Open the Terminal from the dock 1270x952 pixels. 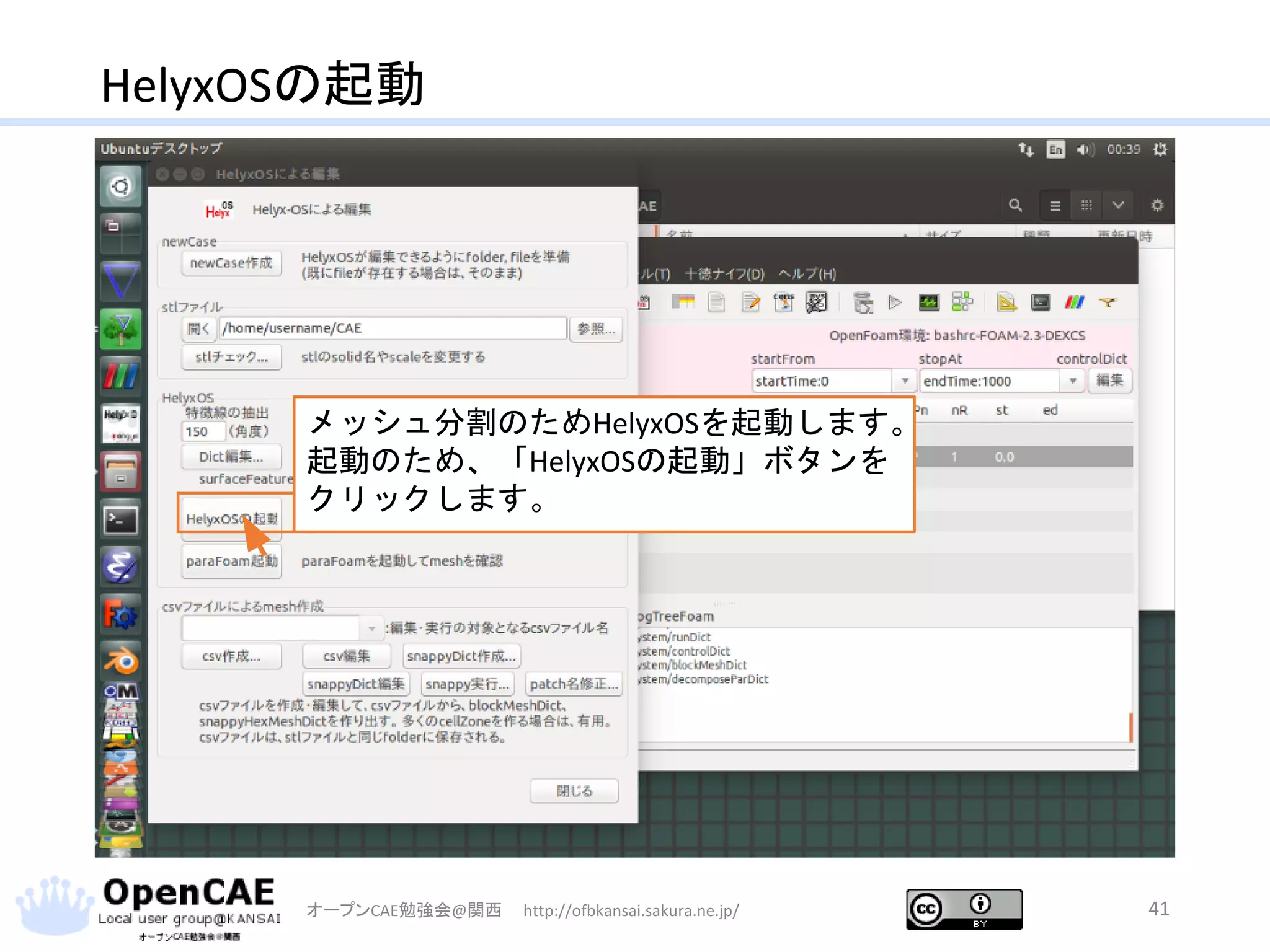pos(120,519)
